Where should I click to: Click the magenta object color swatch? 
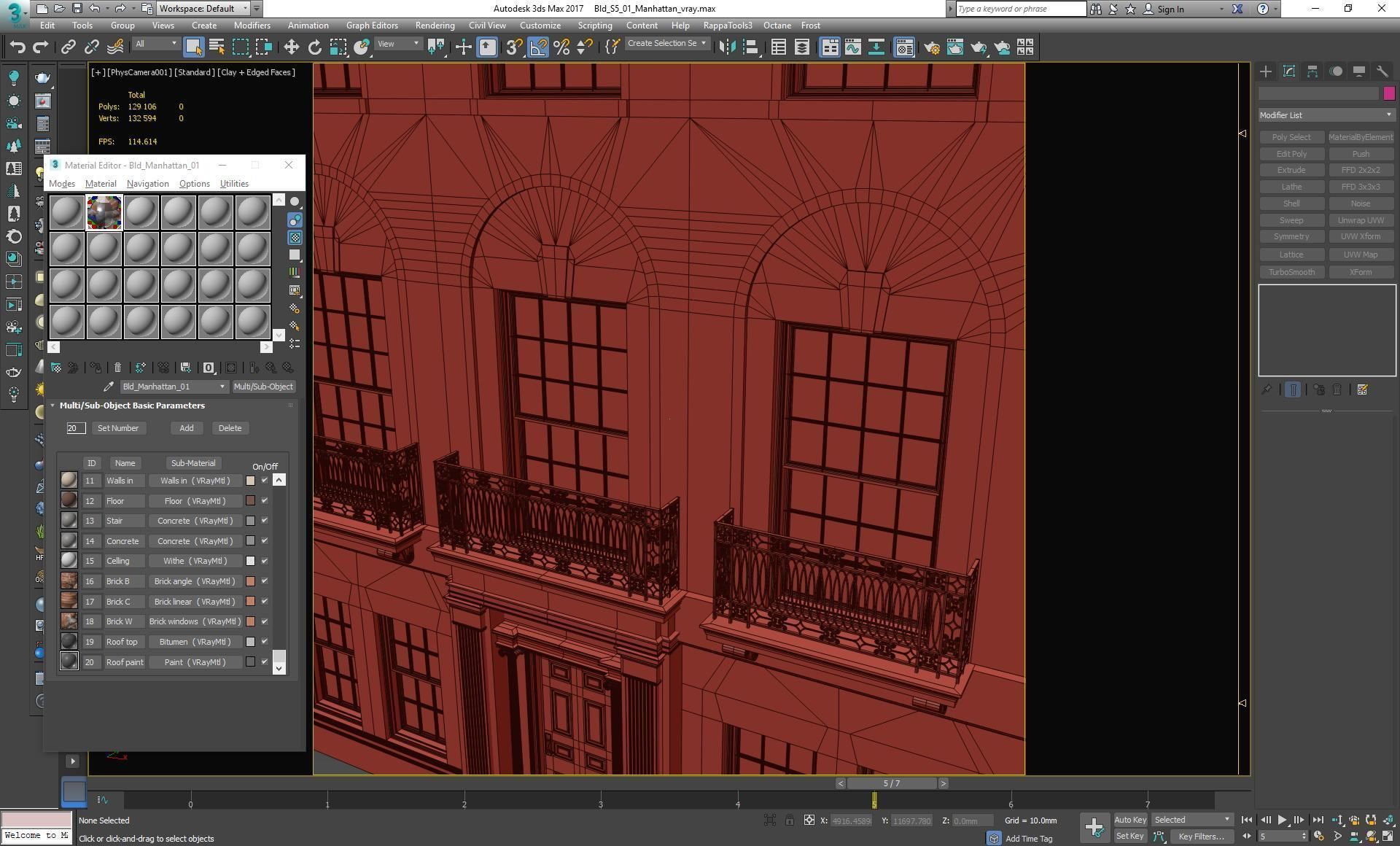[1389, 93]
